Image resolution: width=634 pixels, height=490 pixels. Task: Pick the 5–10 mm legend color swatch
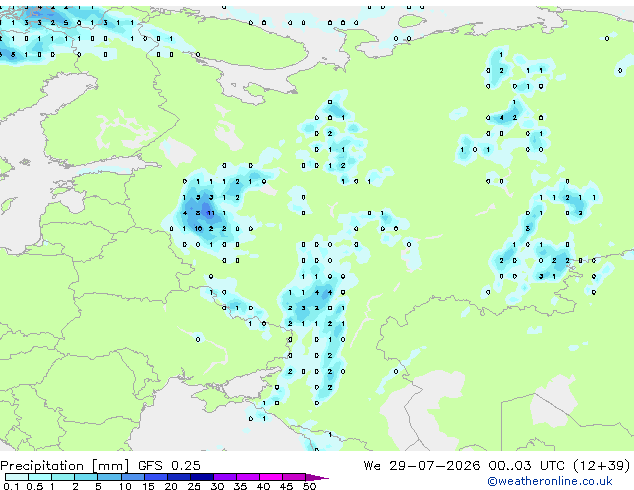click(109, 477)
